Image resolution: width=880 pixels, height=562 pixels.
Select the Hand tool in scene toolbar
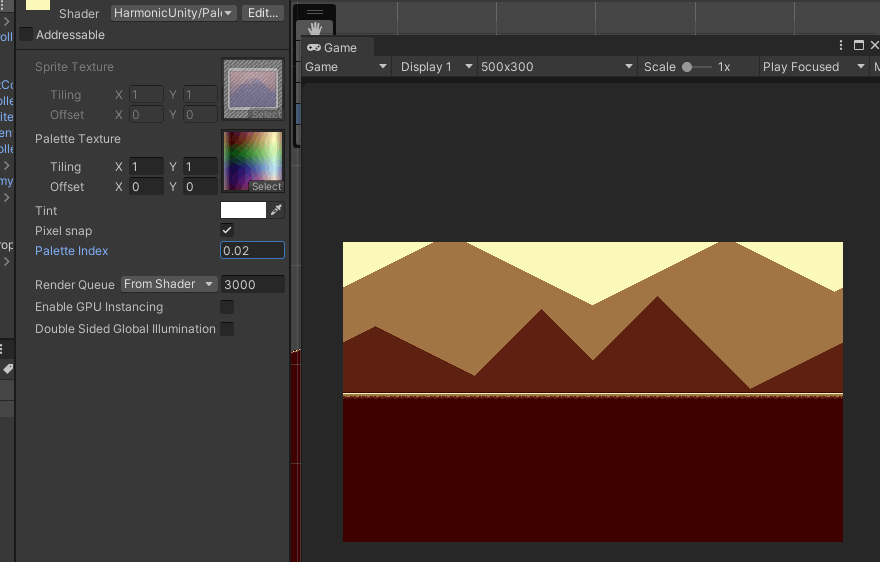coord(317,28)
